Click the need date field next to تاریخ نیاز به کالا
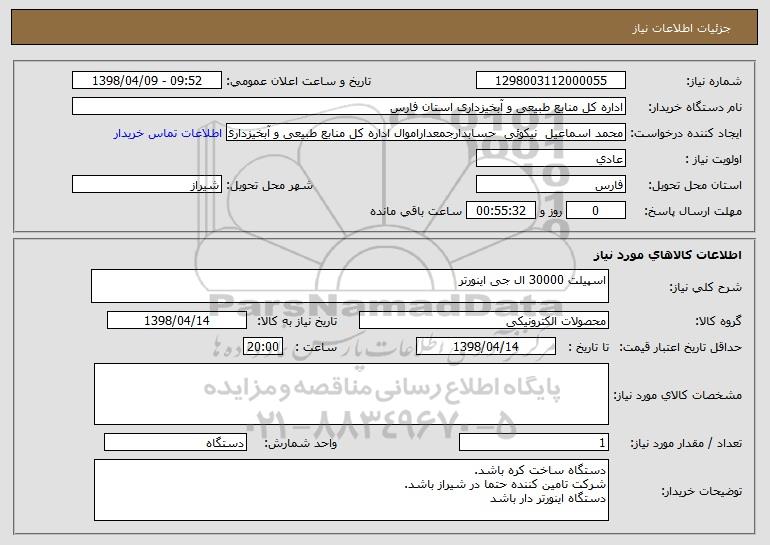Screen dimensions: 770x545 coord(177,321)
